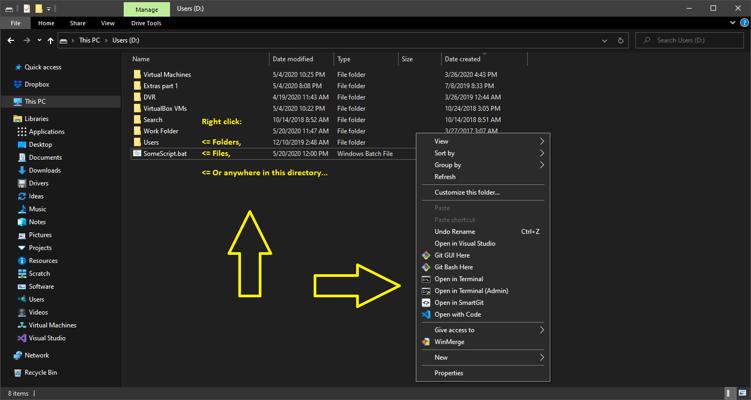
Task: Click the WinMerge icon in context menu
Action: [x=426, y=342]
